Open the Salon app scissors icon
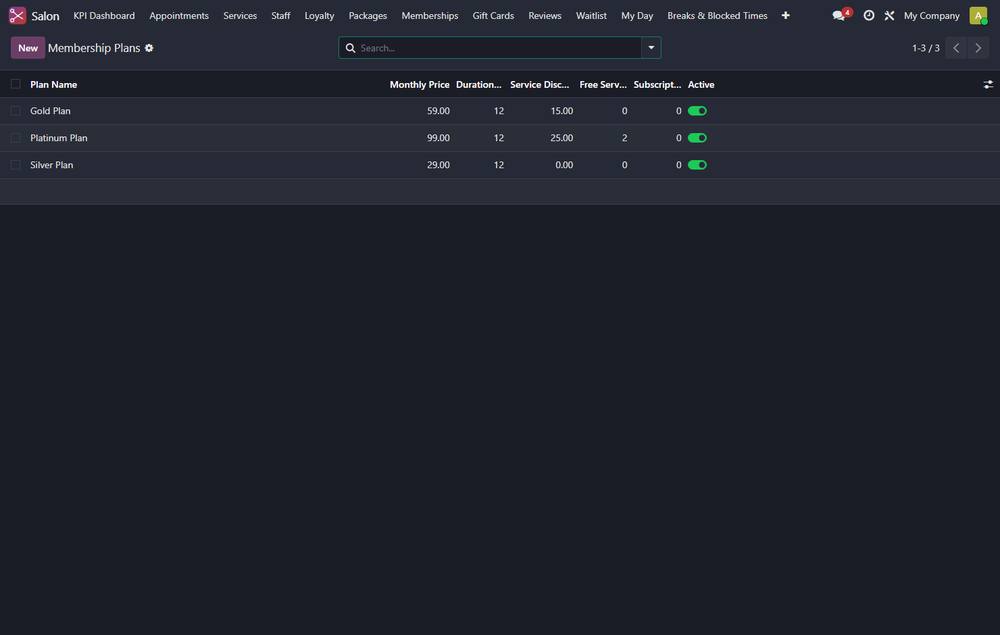Screen dimensions: 1000x635 point(17,15)
